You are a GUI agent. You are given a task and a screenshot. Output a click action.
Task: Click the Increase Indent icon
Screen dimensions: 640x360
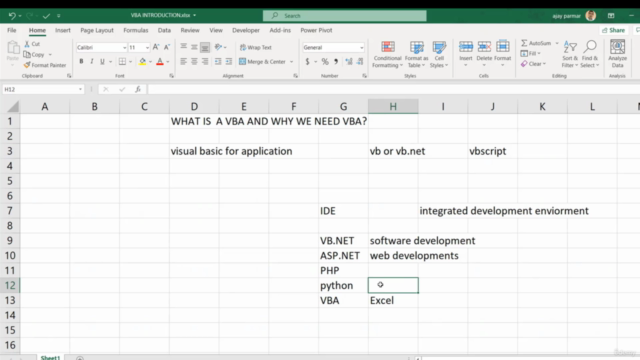click(x=229, y=62)
